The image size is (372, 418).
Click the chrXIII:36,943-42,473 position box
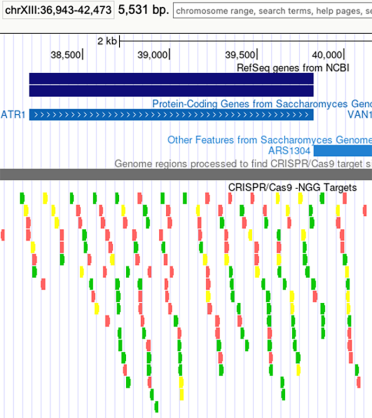click(x=58, y=10)
